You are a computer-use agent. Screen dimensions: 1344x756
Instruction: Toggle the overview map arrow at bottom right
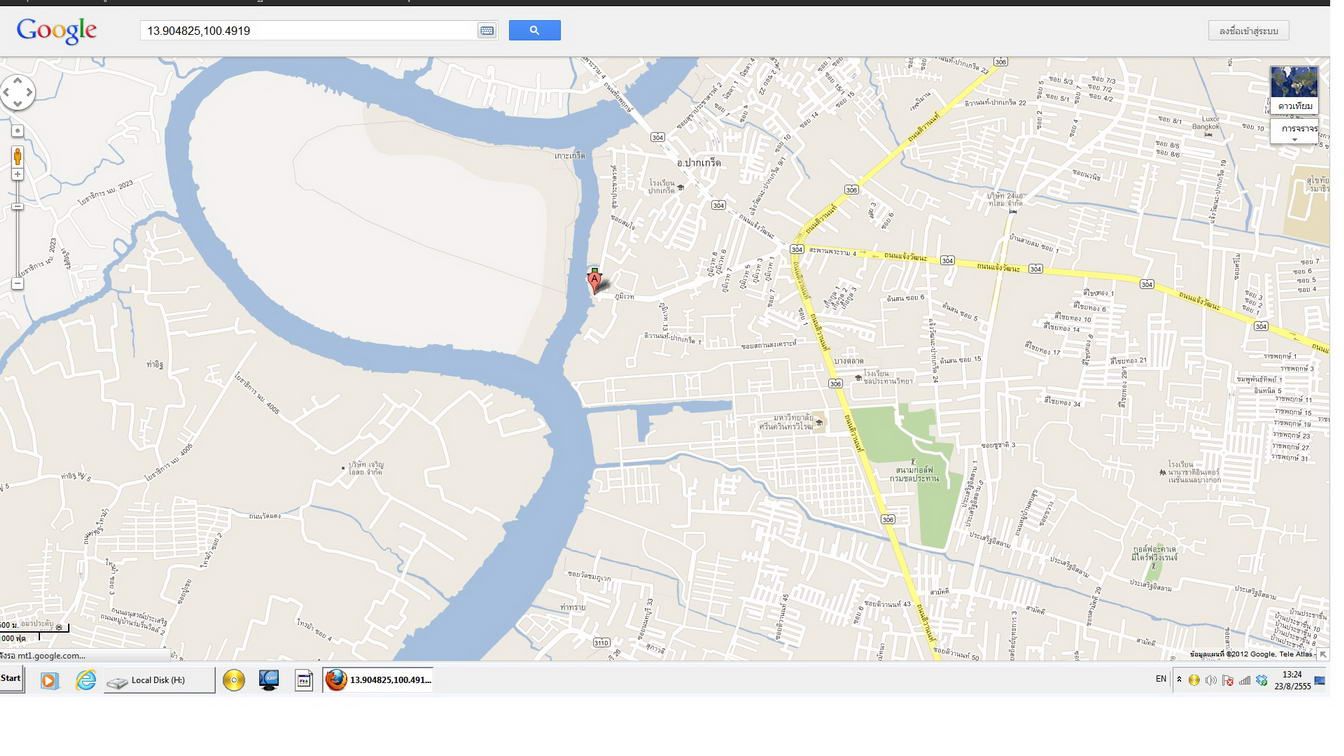tap(1323, 654)
